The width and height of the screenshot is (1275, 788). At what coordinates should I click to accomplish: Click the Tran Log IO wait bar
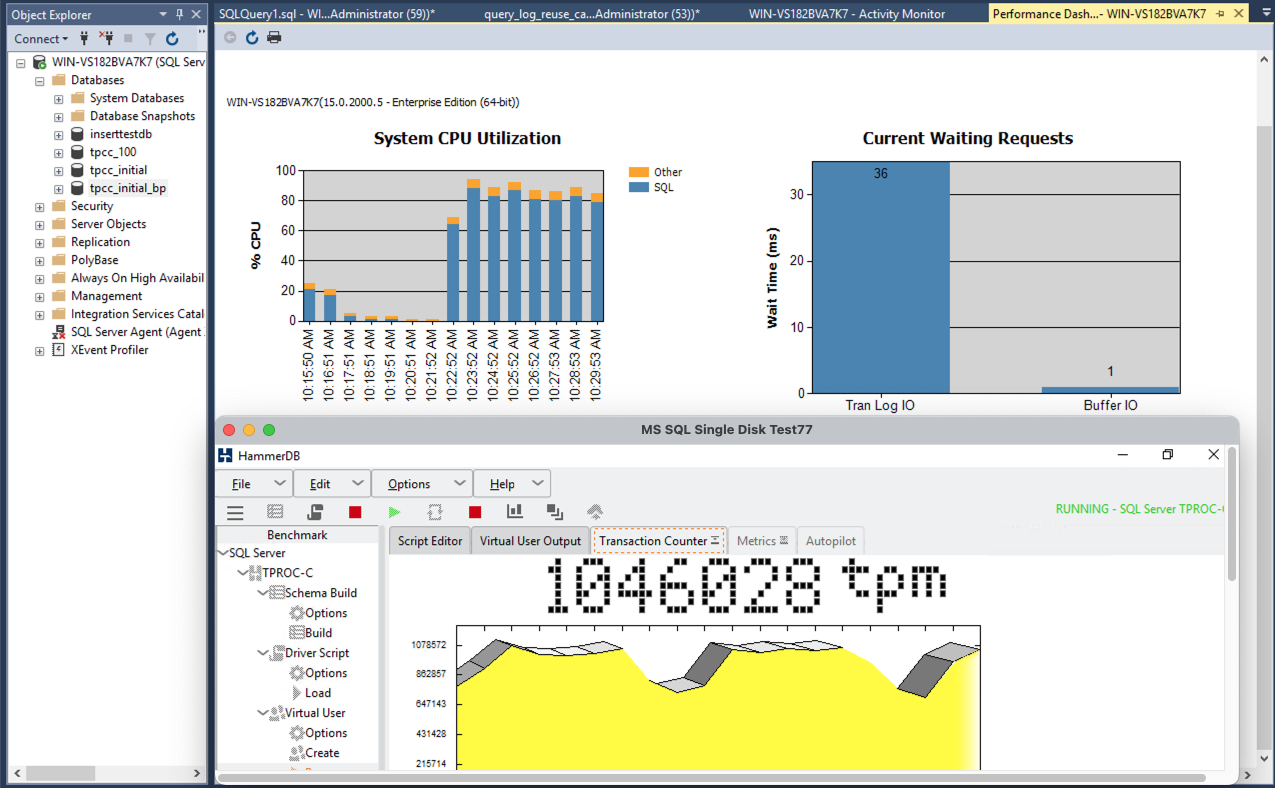pyautogui.click(x=880, y=280)
